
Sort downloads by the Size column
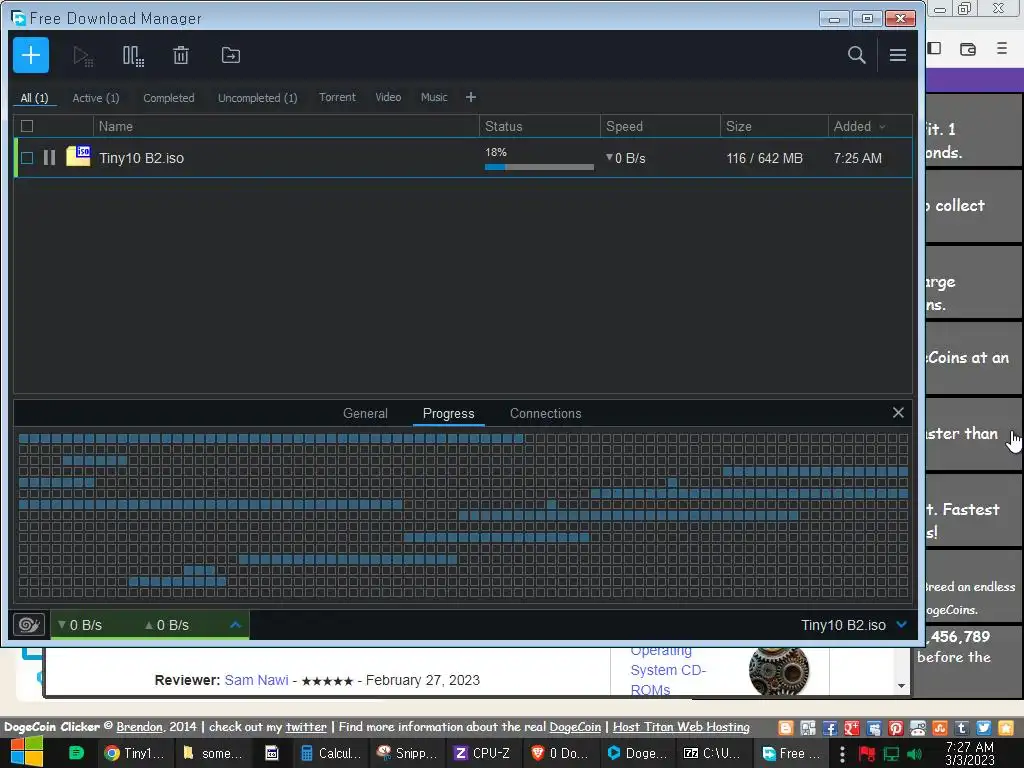tap(774, 126)
